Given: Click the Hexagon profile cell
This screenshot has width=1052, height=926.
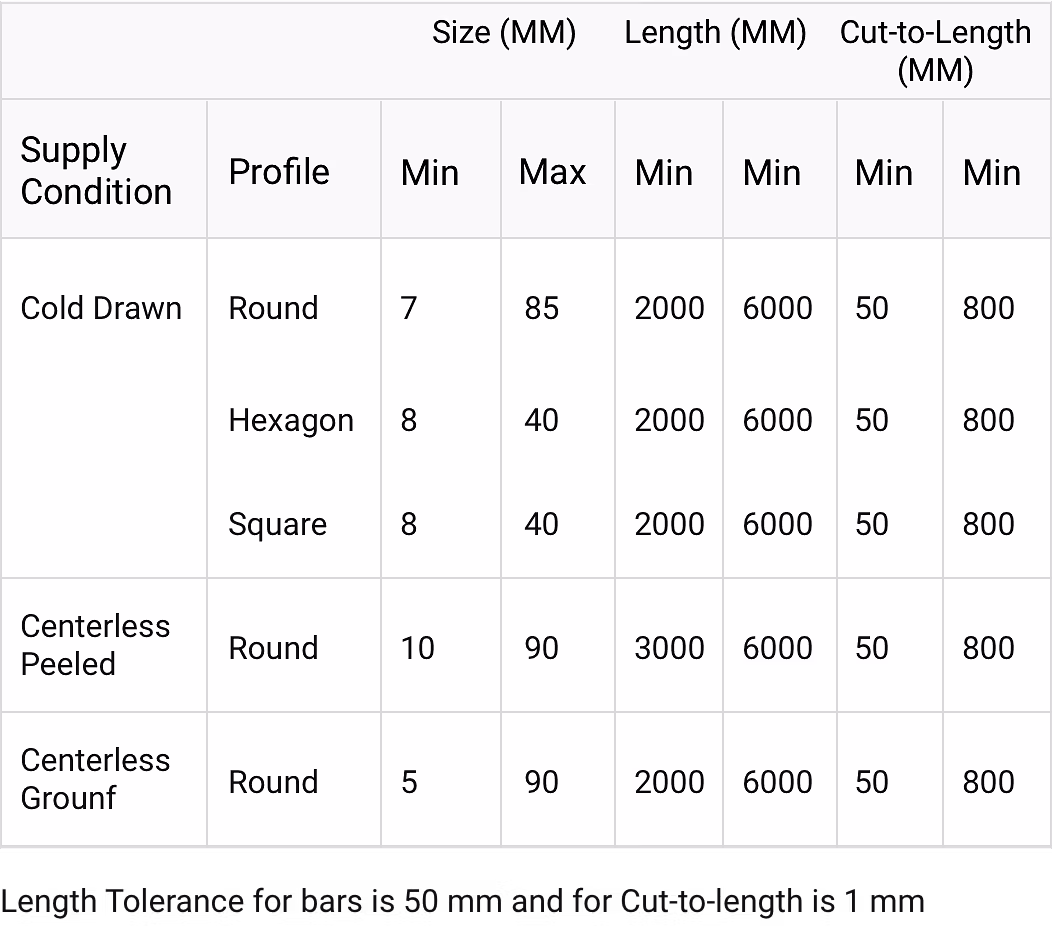Looking at the screenshot, I should click(291, 420).
